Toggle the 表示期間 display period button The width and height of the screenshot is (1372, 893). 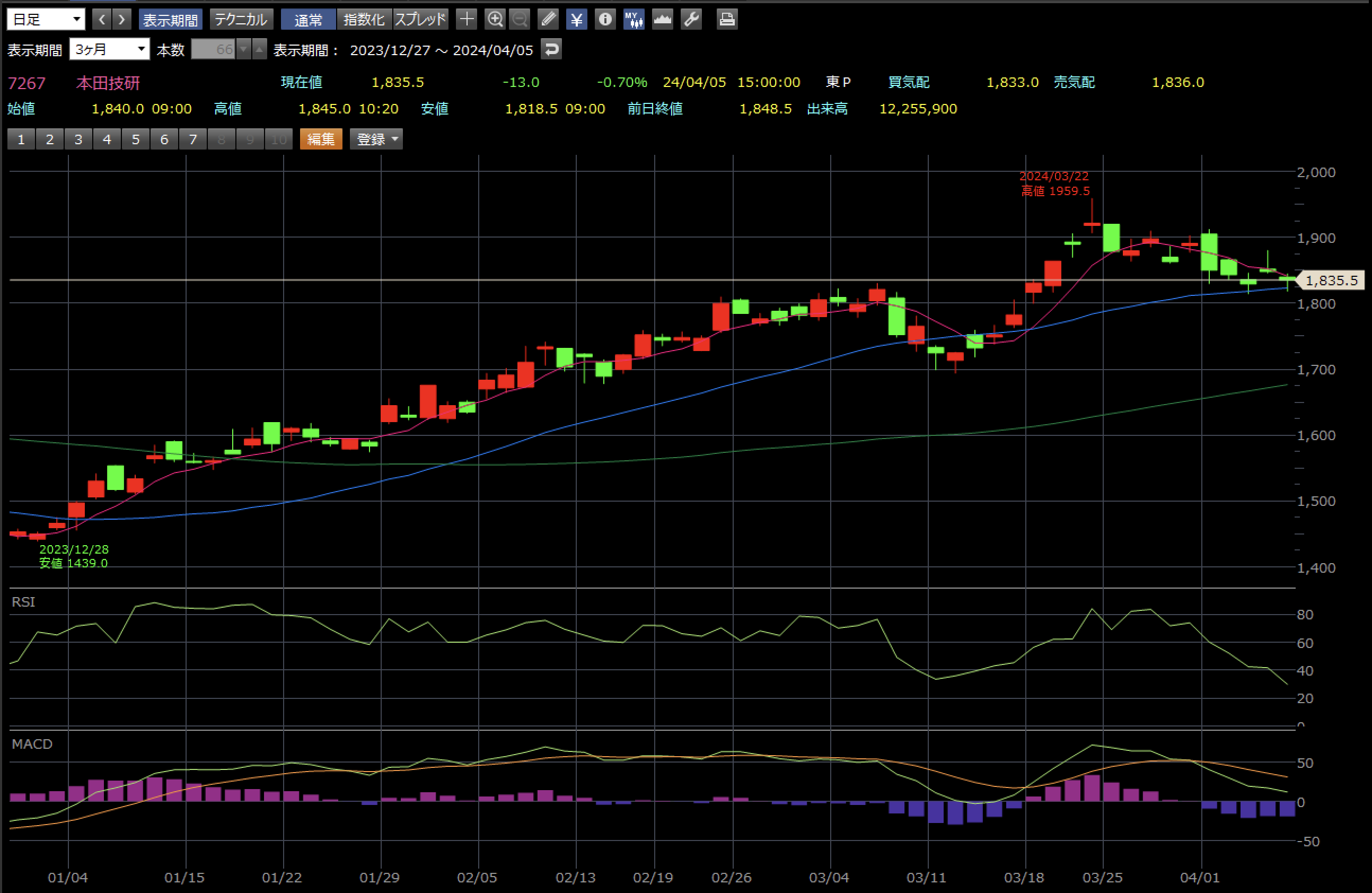170,20
